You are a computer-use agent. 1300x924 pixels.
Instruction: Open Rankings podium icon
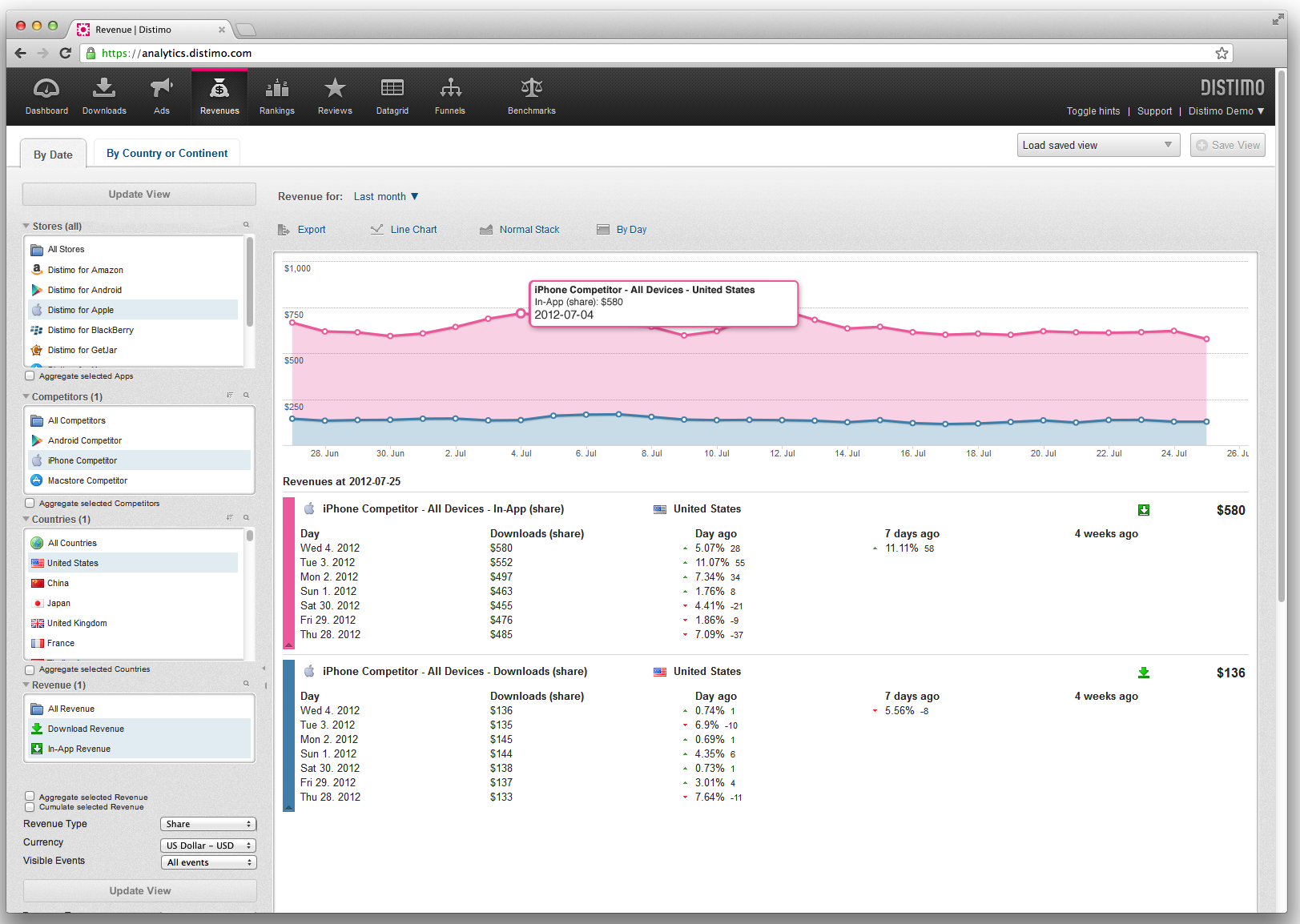[277, 89]
